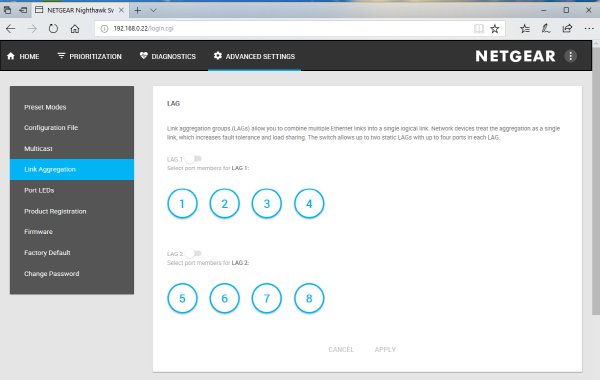This screenshot has height=380, width=600.
Task: Select port 6 for LAG 2
Action: pyautogui.click(x=225, y=298)
